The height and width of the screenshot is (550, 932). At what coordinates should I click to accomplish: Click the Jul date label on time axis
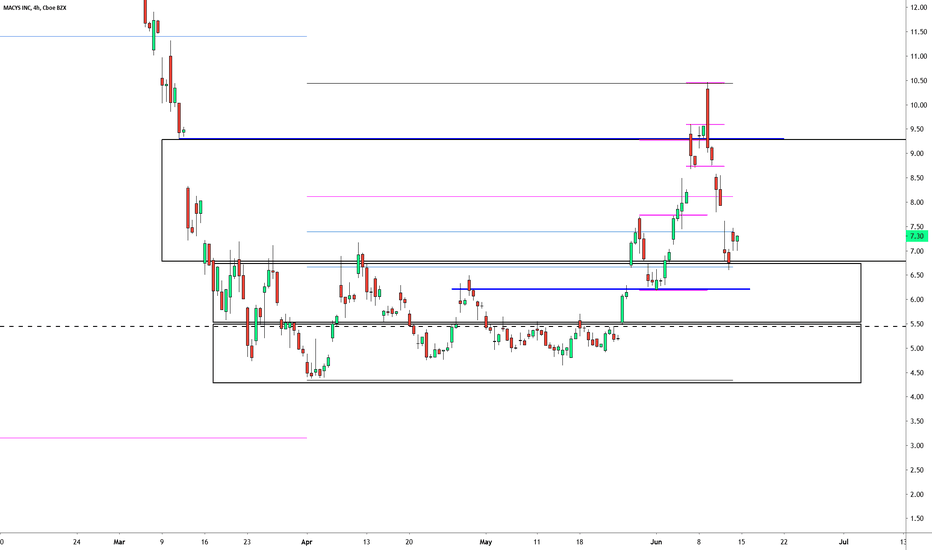click(x=843, y=542)
